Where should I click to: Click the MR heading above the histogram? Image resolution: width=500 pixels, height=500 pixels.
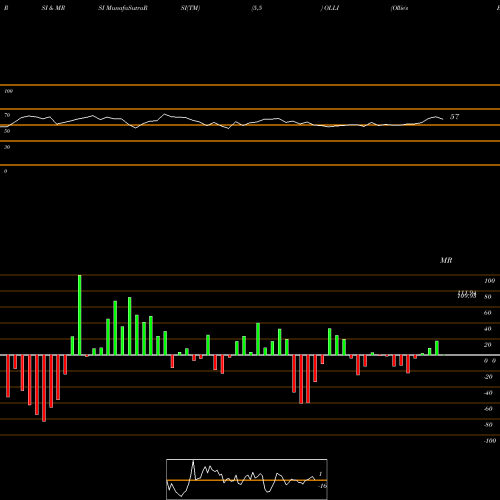coord(446,260)
